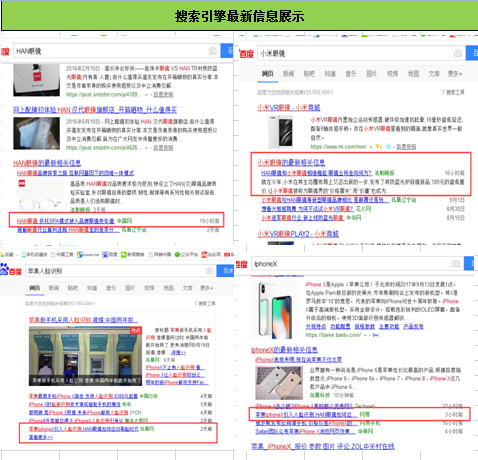Click Baidu logo beside IphoneX search box
This screenshot has width=478, height=460.
pos(242,264)
